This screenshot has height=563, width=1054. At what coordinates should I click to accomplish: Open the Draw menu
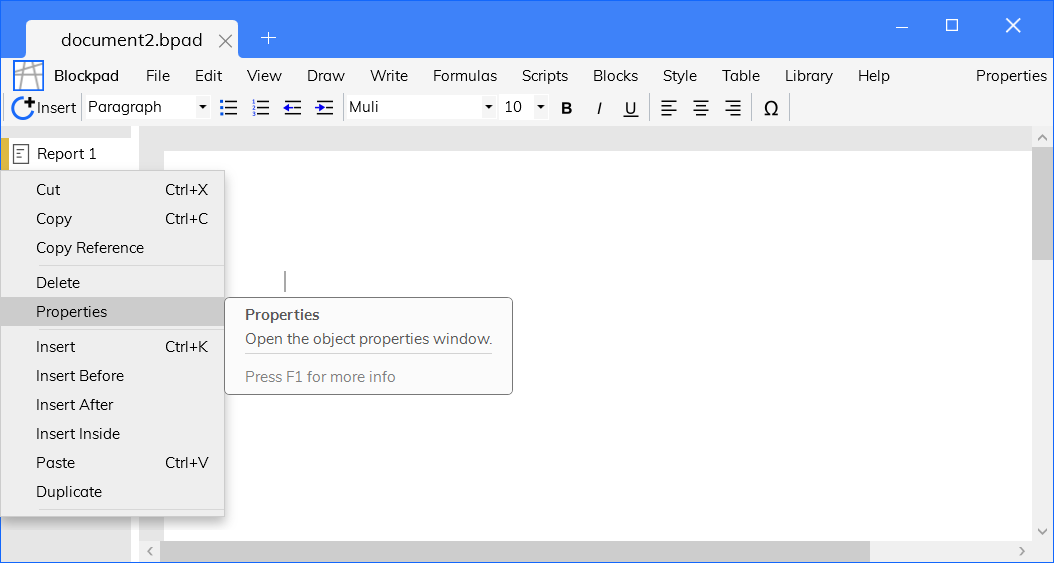[x=326, y=76]
